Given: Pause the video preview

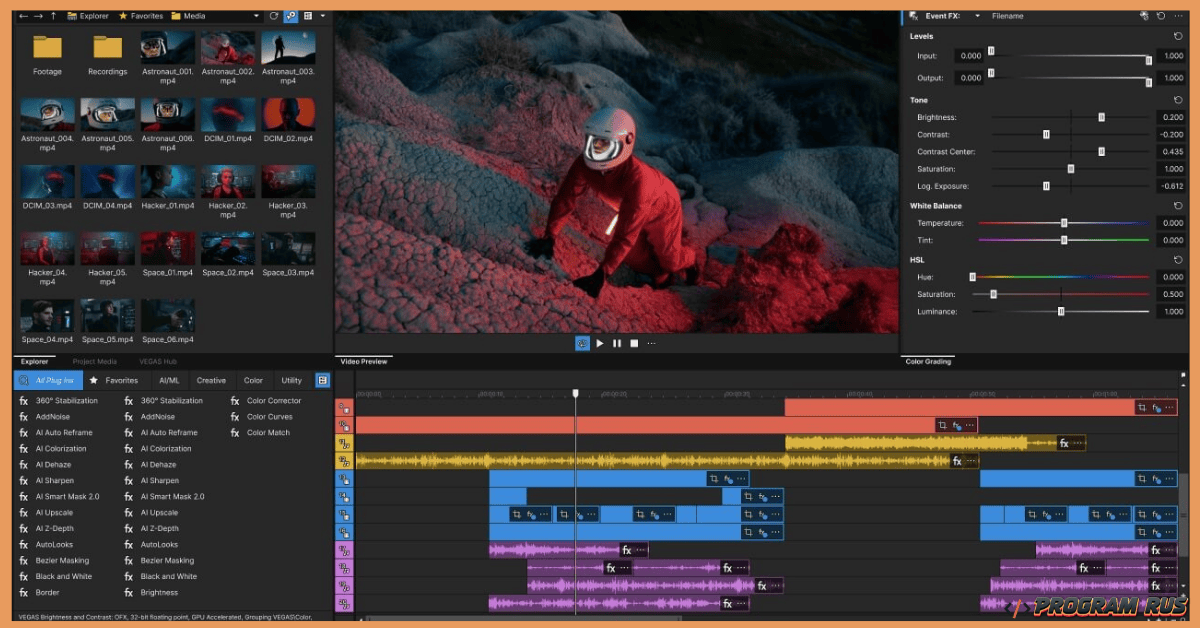Looking at the screenshot, I should 616,343.
